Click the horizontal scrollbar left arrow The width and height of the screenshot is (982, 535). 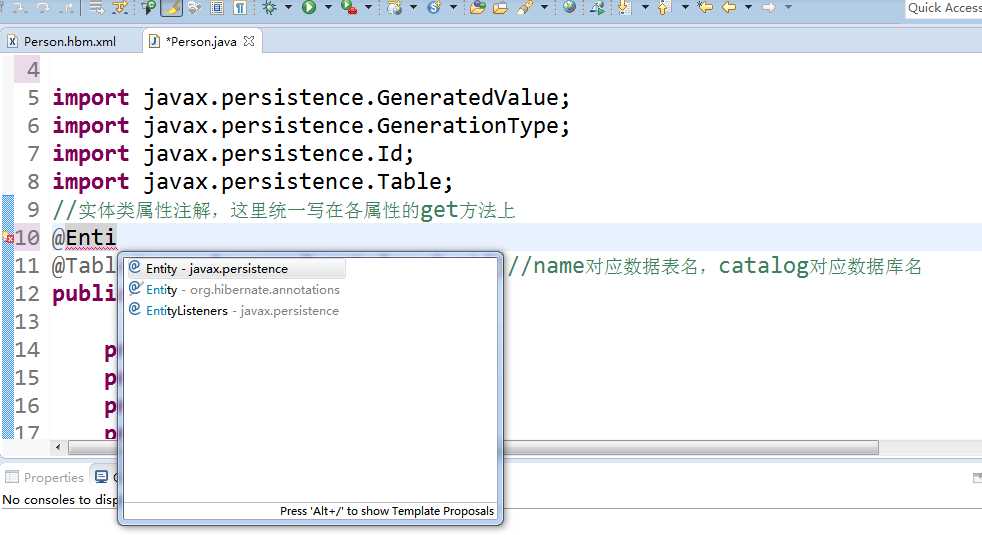click(58, 447)
